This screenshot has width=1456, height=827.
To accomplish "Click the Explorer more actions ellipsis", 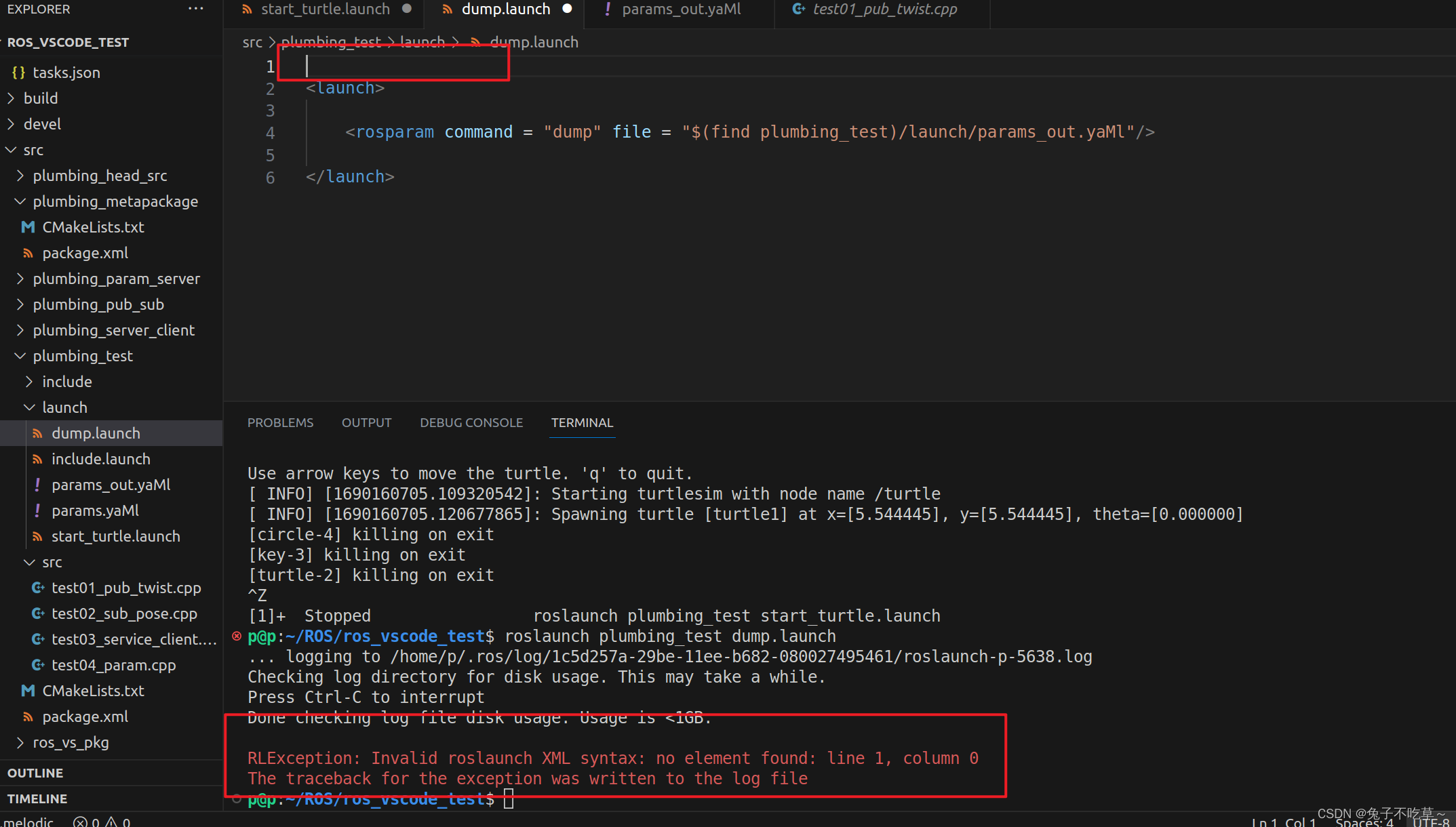I will click(196, 9).
